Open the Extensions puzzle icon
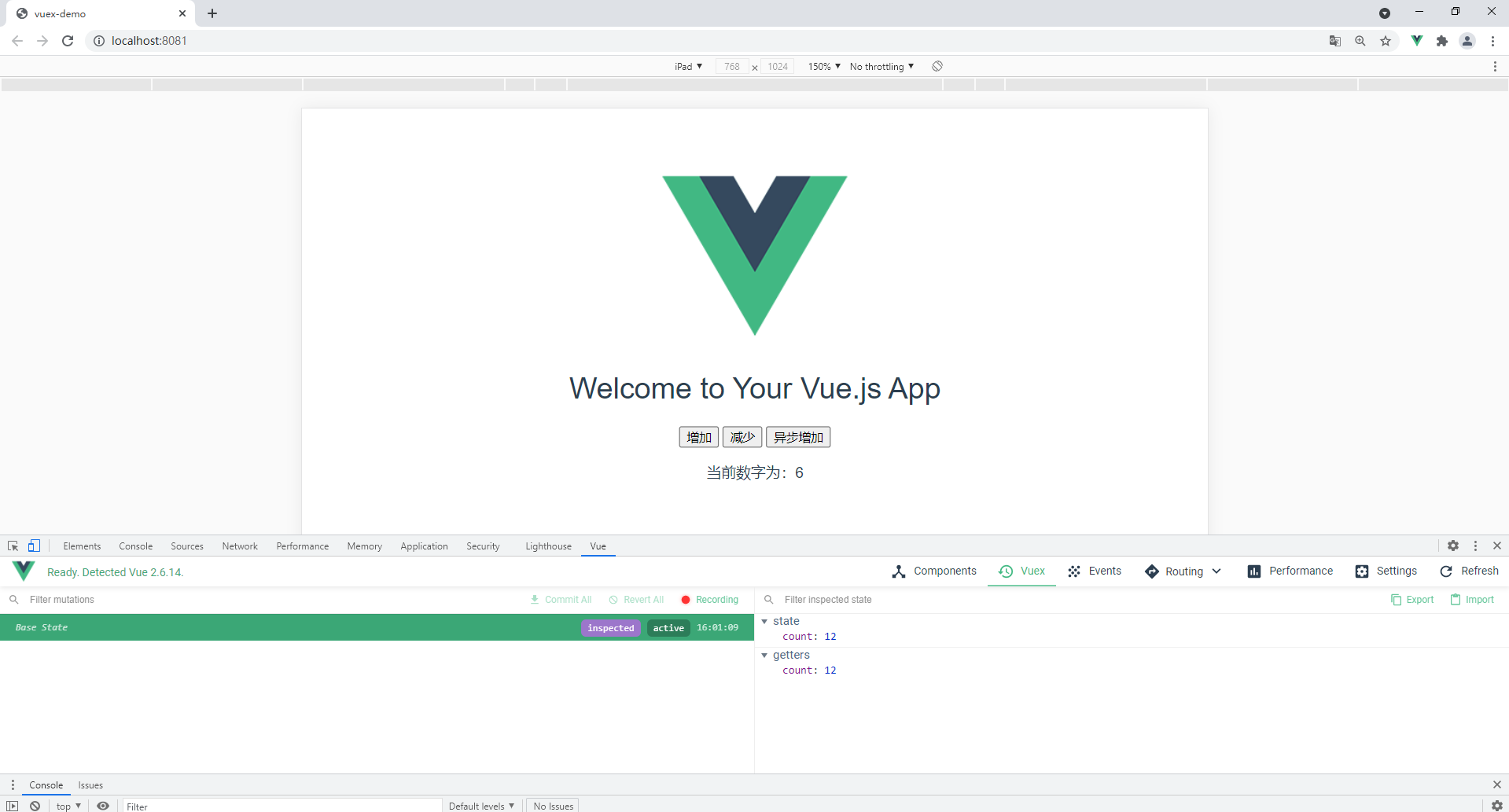1509x812 pixels. [1442, 41]
